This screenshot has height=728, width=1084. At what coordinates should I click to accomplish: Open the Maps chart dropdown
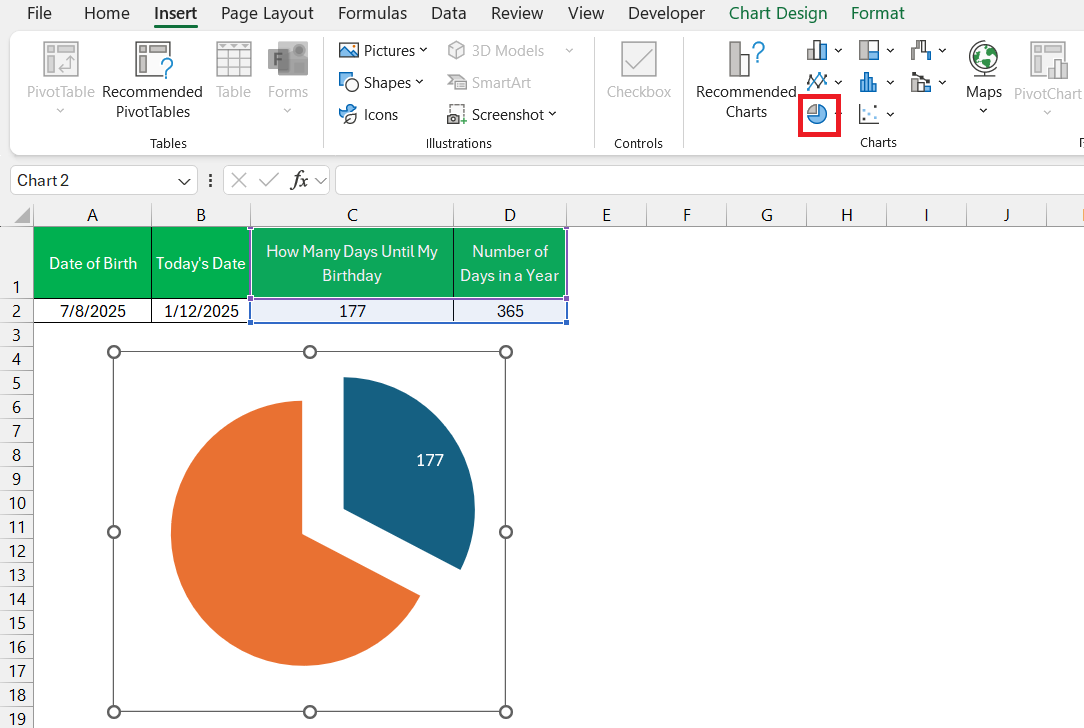tap(983, 79)
